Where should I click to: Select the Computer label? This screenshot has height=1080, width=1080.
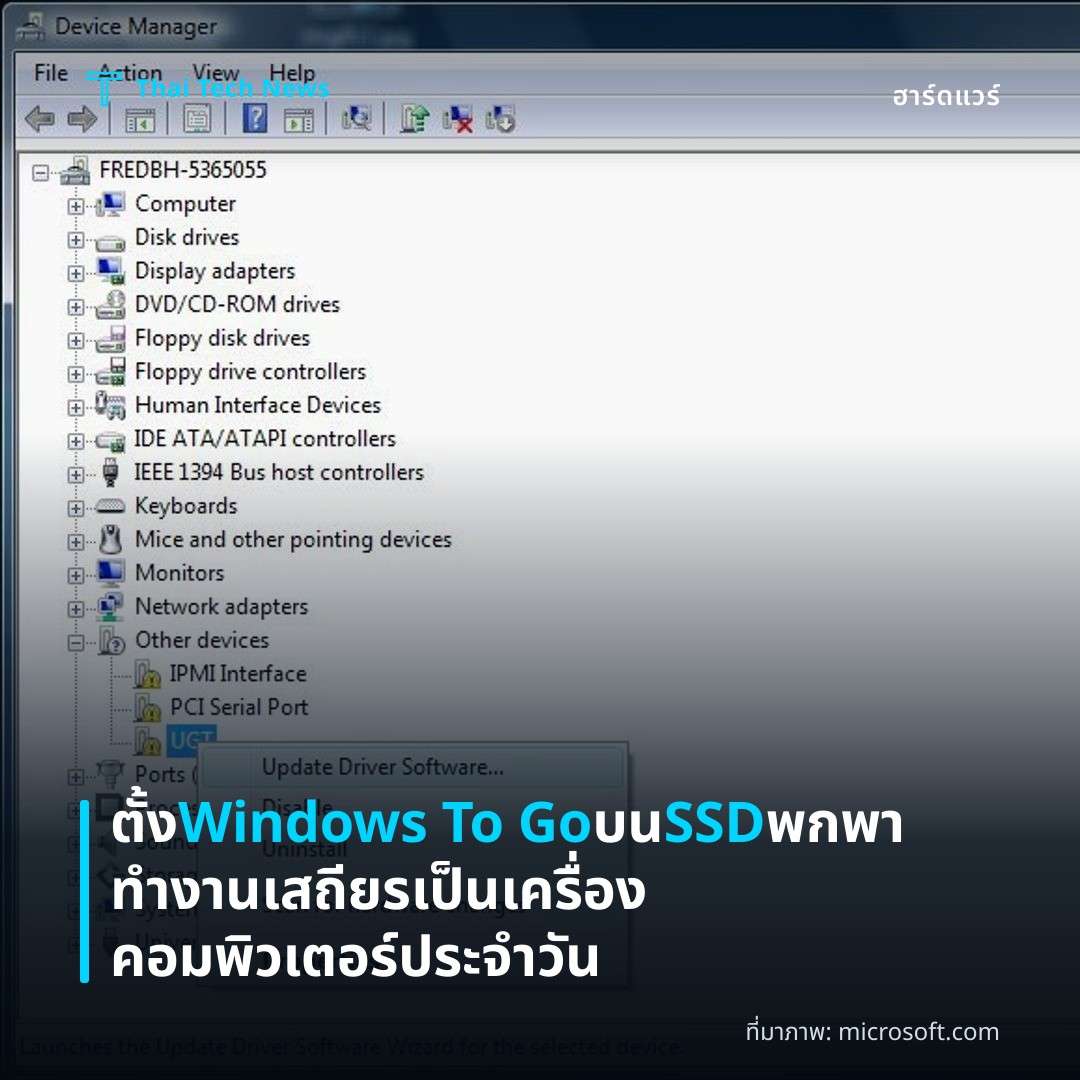point(185,204)
